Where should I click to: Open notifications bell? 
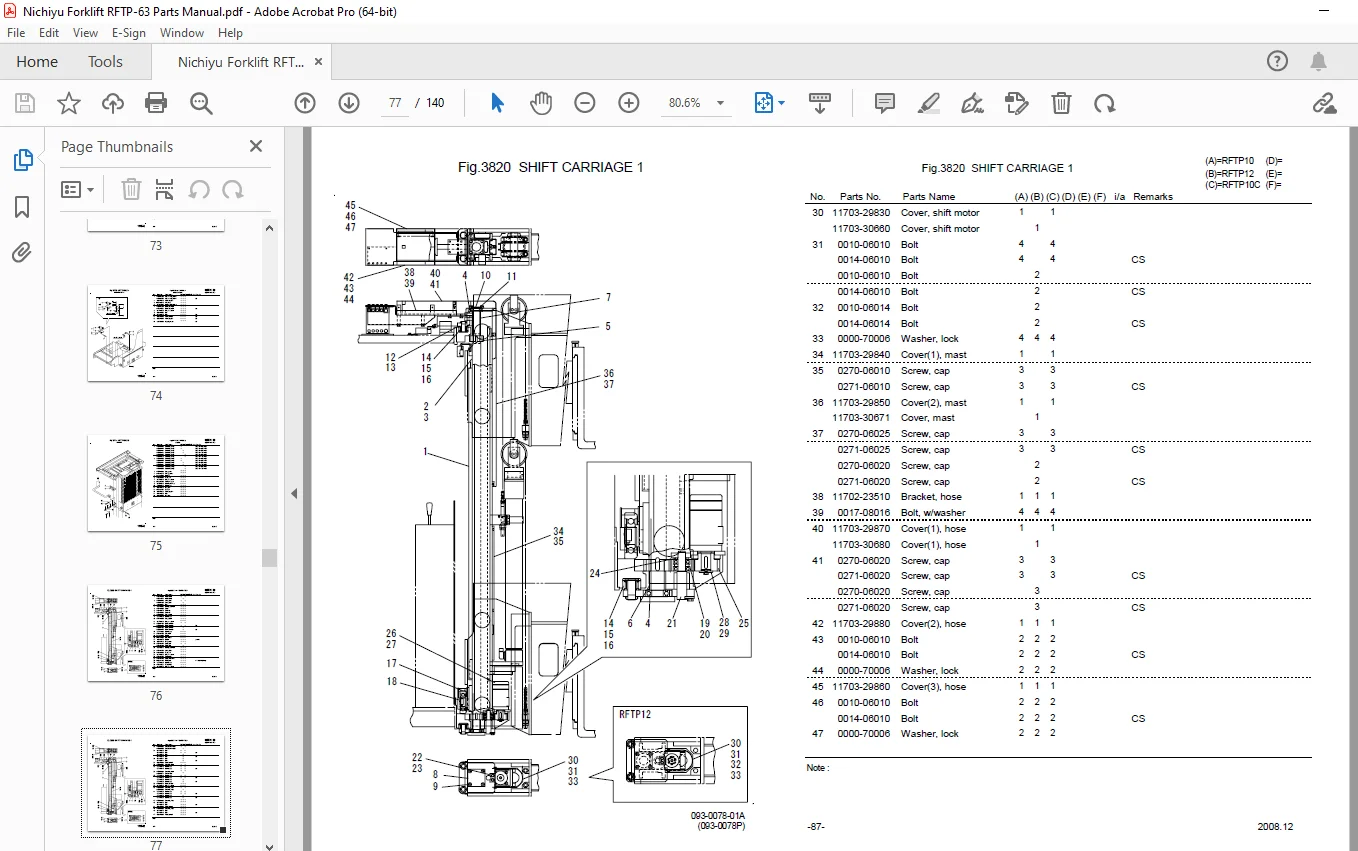click(x=1320, y=61)
